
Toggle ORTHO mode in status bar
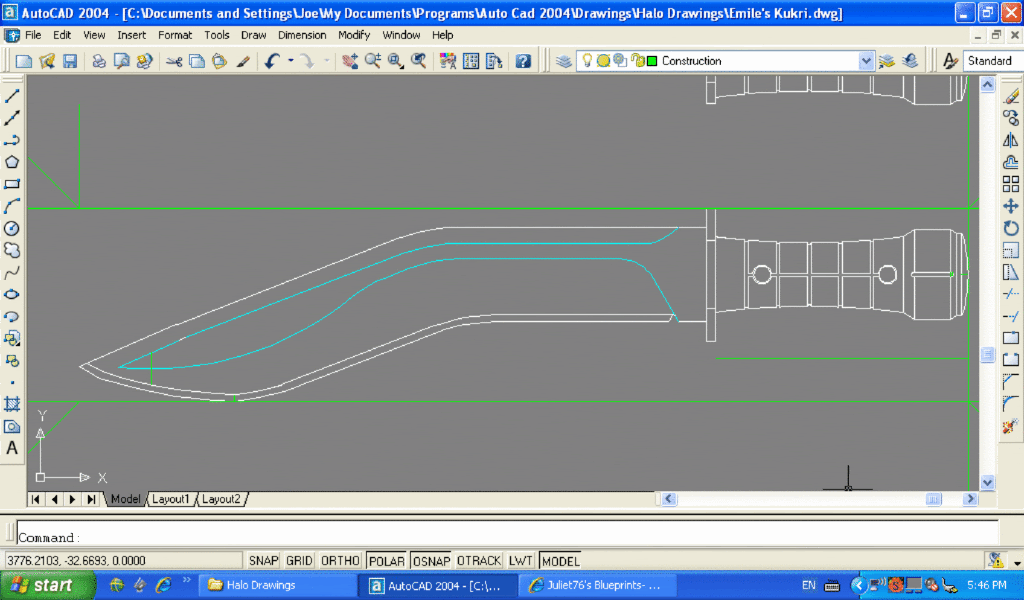(x=340, y=561)
